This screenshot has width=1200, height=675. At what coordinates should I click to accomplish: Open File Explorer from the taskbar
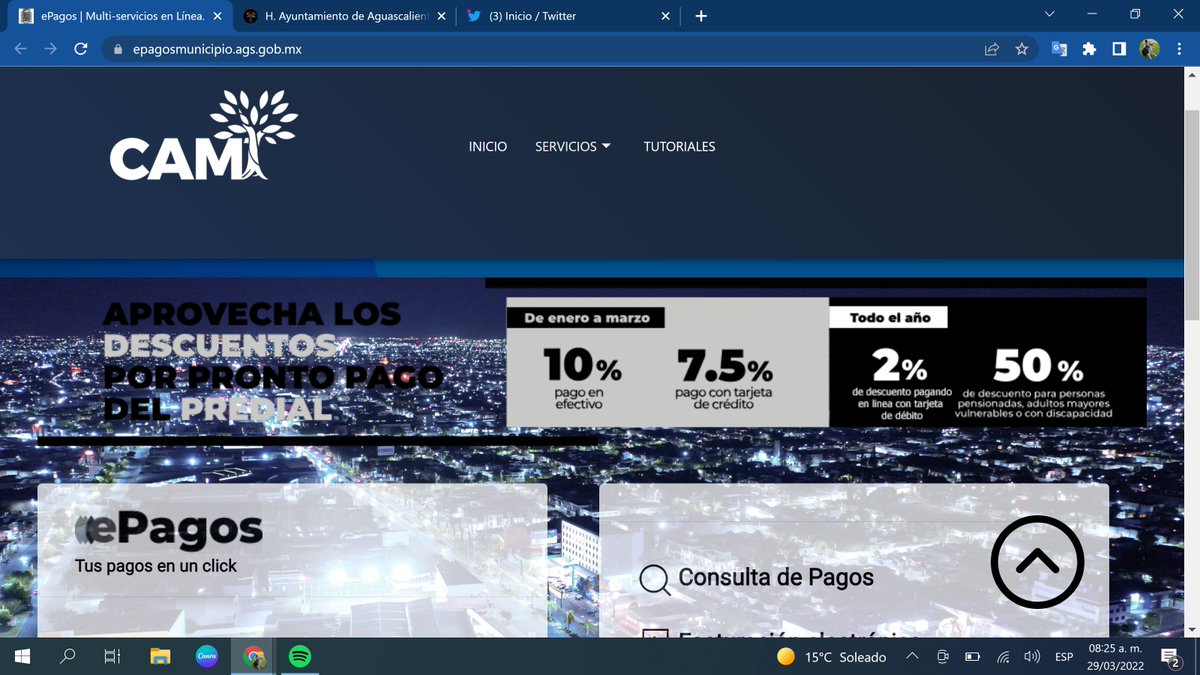coord(160,657)
